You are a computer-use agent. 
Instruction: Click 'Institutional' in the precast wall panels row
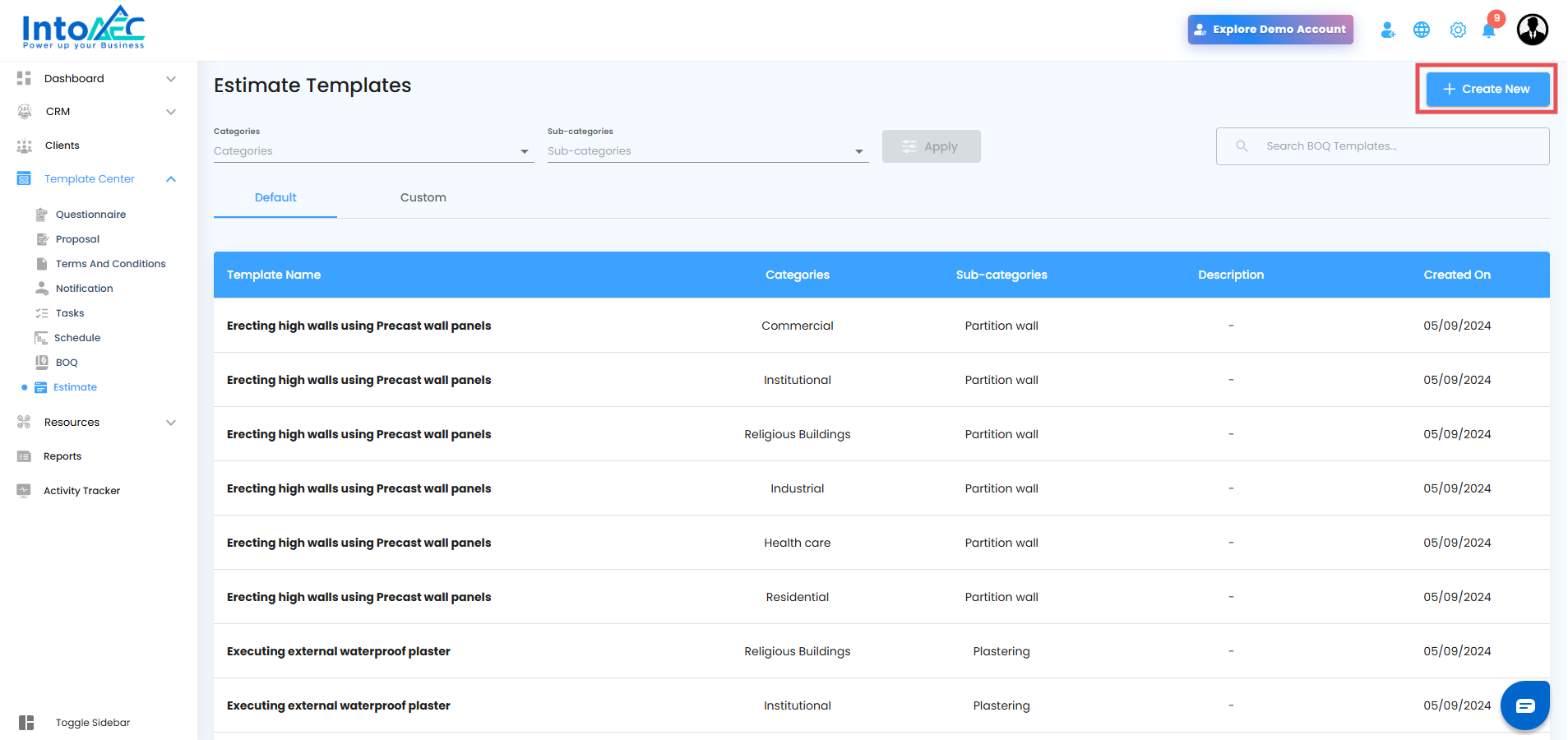coord(798,380)
